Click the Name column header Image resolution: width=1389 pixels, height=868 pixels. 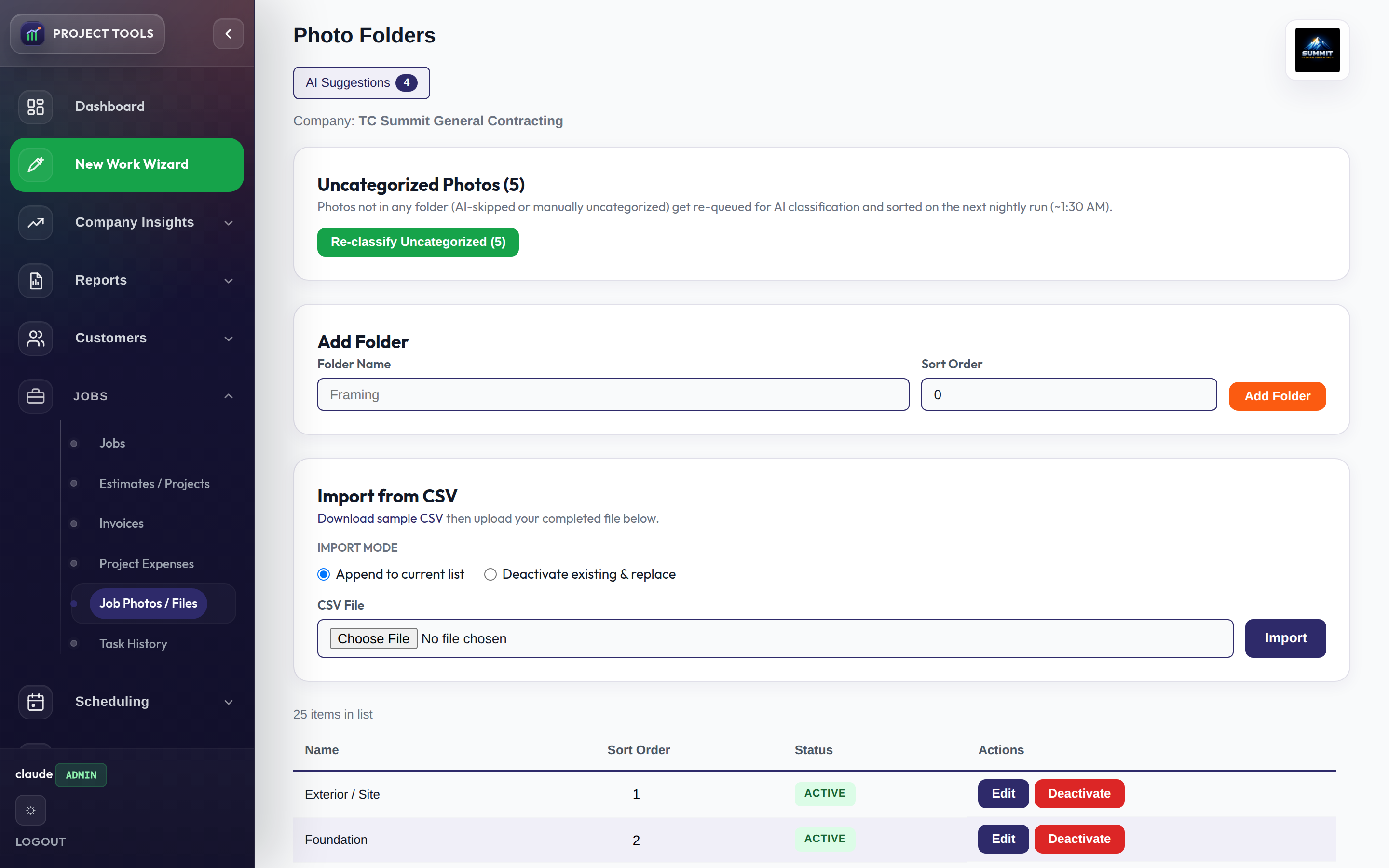point(321,750)
